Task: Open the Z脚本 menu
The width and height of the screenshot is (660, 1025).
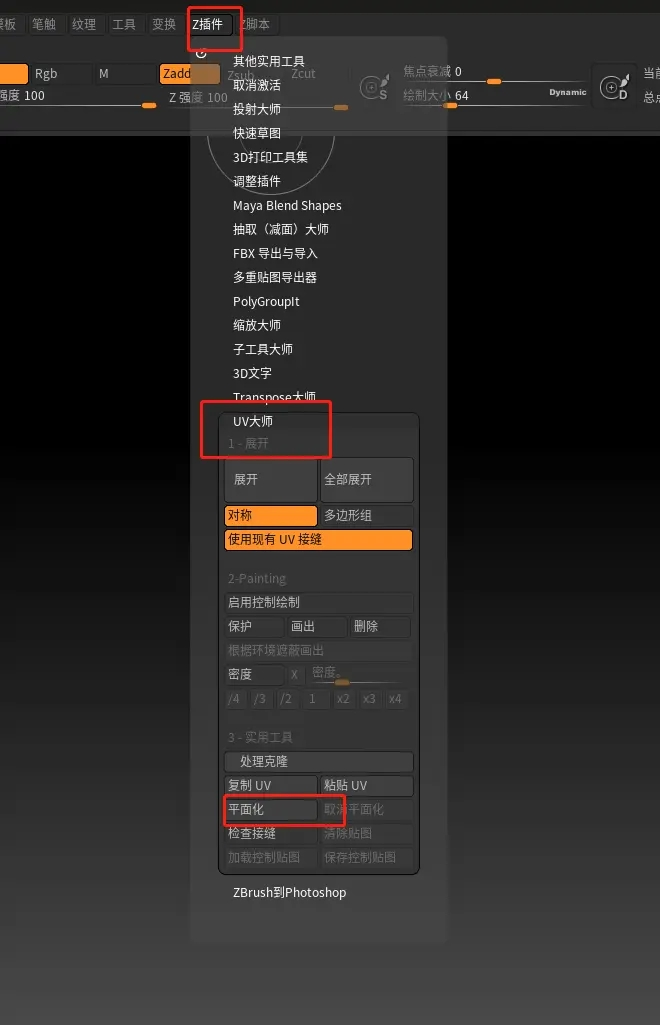Action: [x=255, y=24]
